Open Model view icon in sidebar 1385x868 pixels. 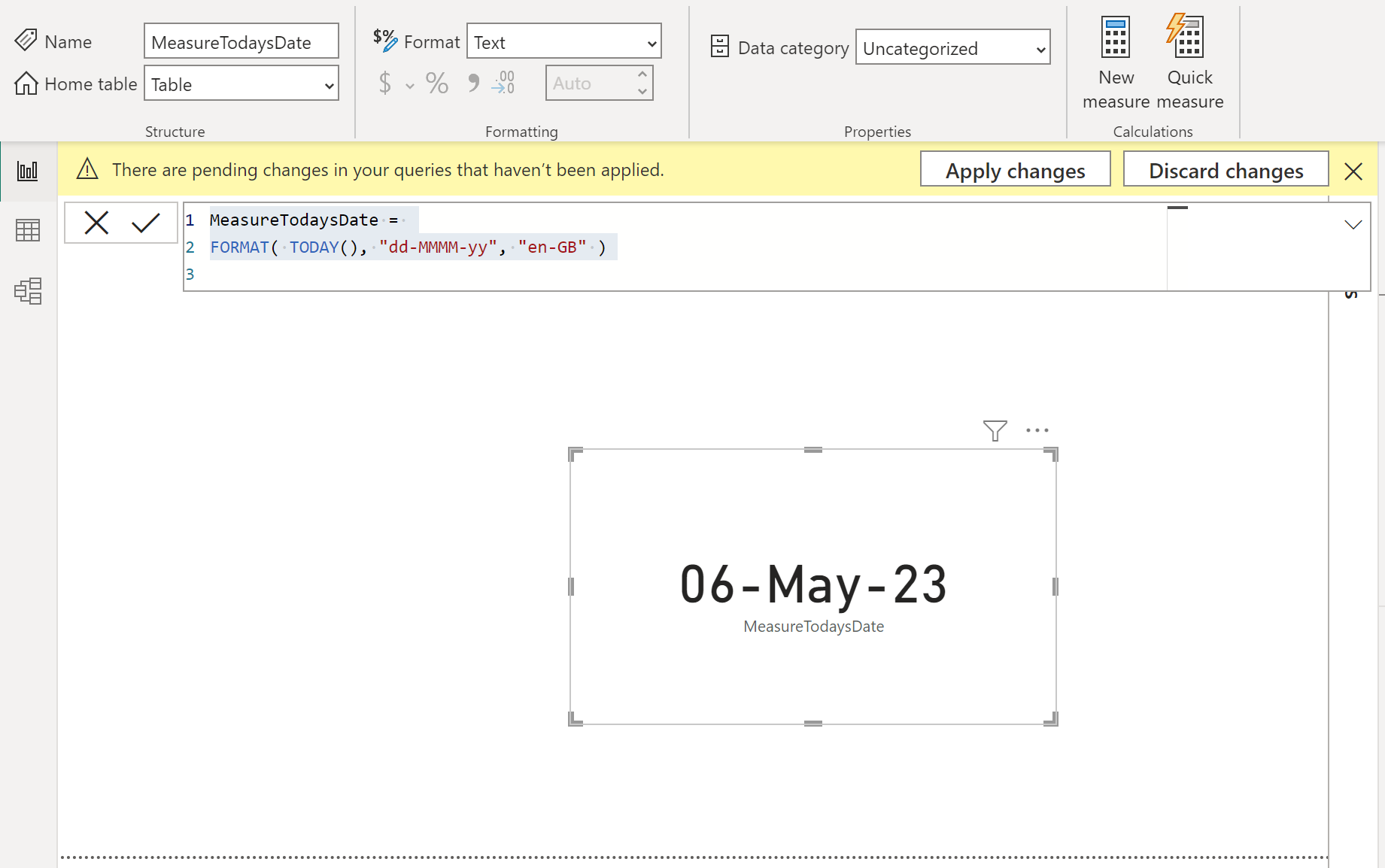28,291
